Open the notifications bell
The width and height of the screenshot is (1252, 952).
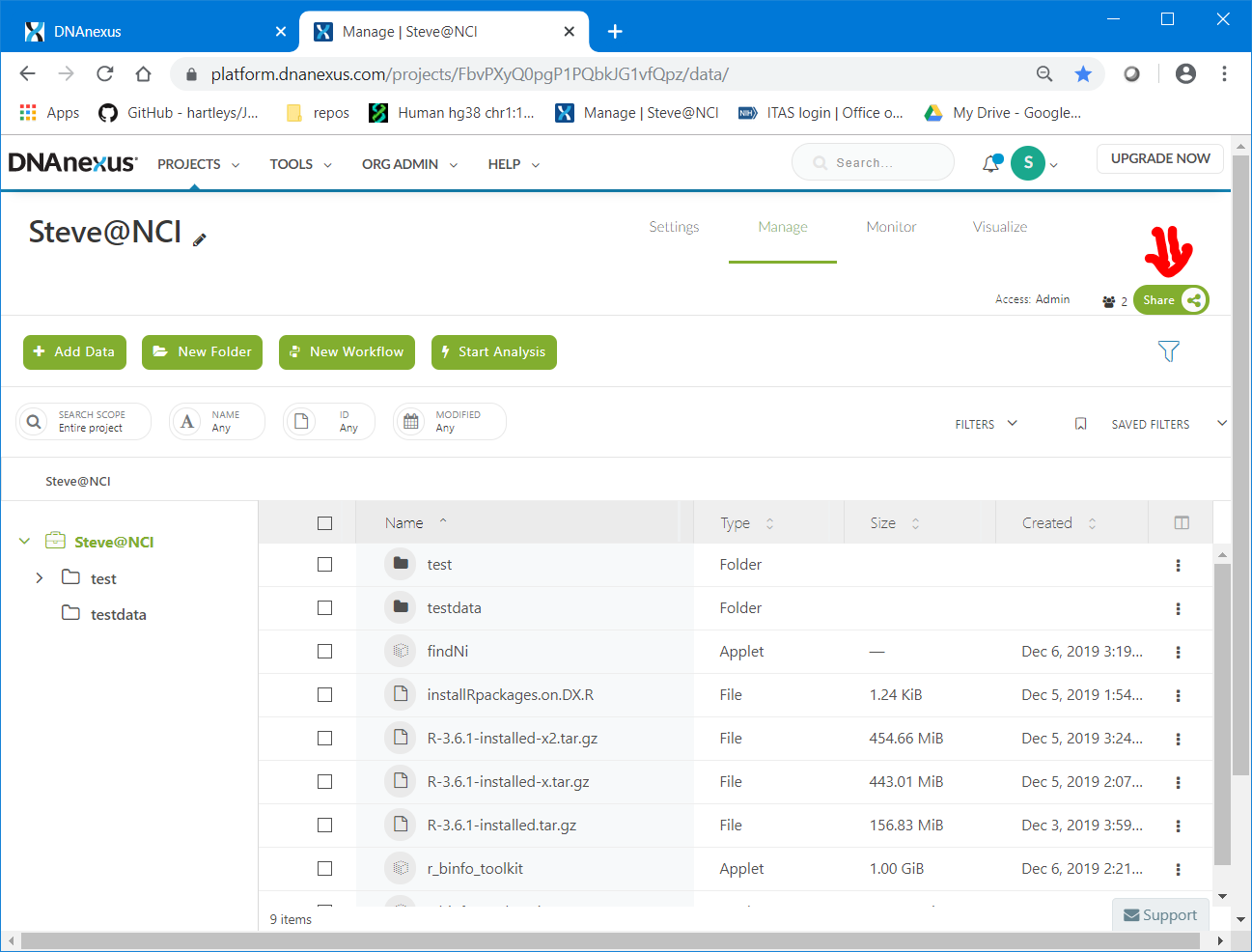(x=990, y=164)
